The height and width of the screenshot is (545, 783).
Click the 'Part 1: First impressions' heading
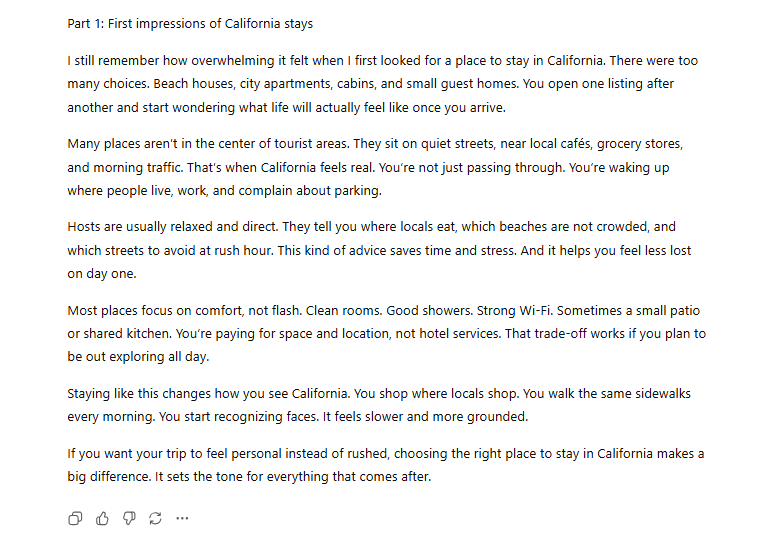point(190,23)
